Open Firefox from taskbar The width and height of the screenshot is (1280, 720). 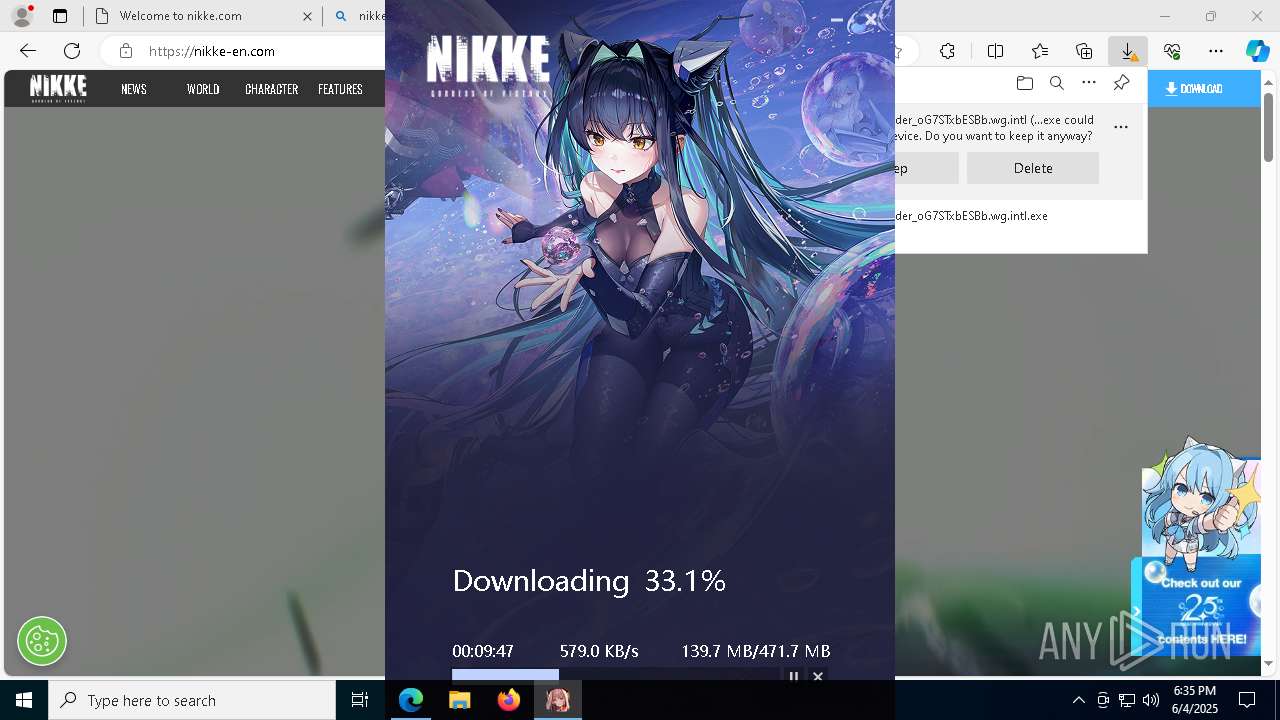(x=509, y=700)
